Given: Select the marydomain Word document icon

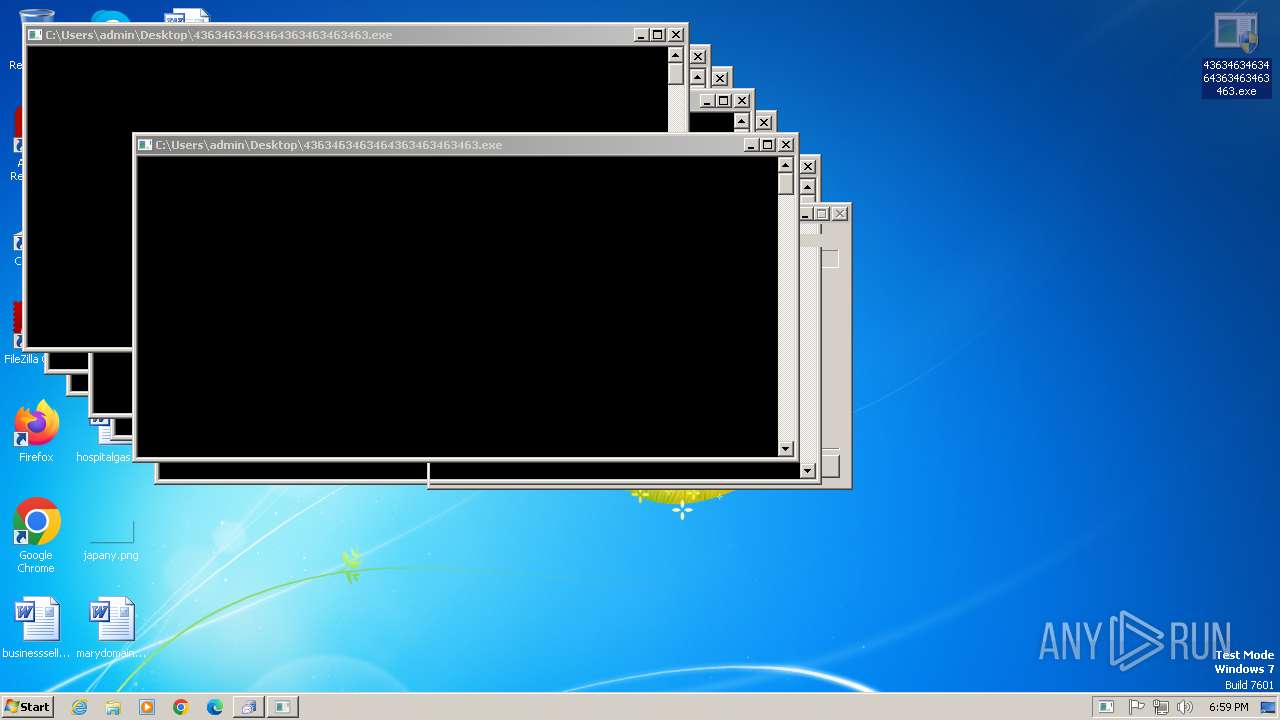Looking at the screenshot, I should click(111, 628).
